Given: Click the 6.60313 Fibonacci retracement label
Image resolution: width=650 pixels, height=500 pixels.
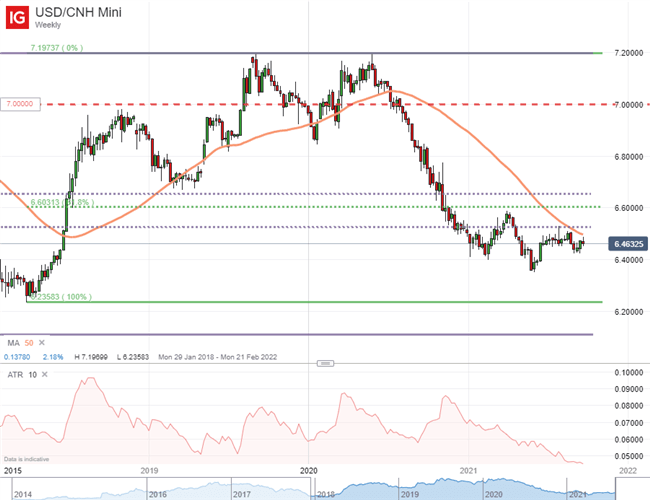Looking at the screenshot, I should (x=63, y=202).
